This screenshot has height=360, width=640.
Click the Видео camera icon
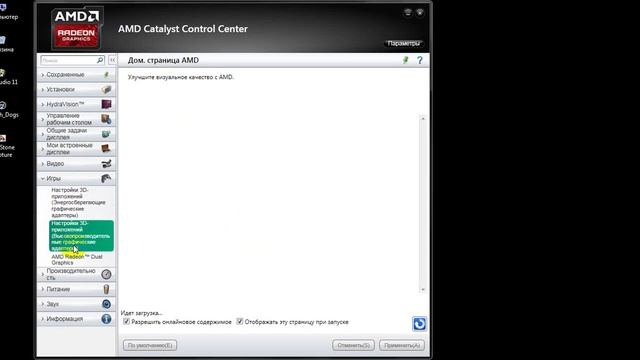(x=106, y=164)
